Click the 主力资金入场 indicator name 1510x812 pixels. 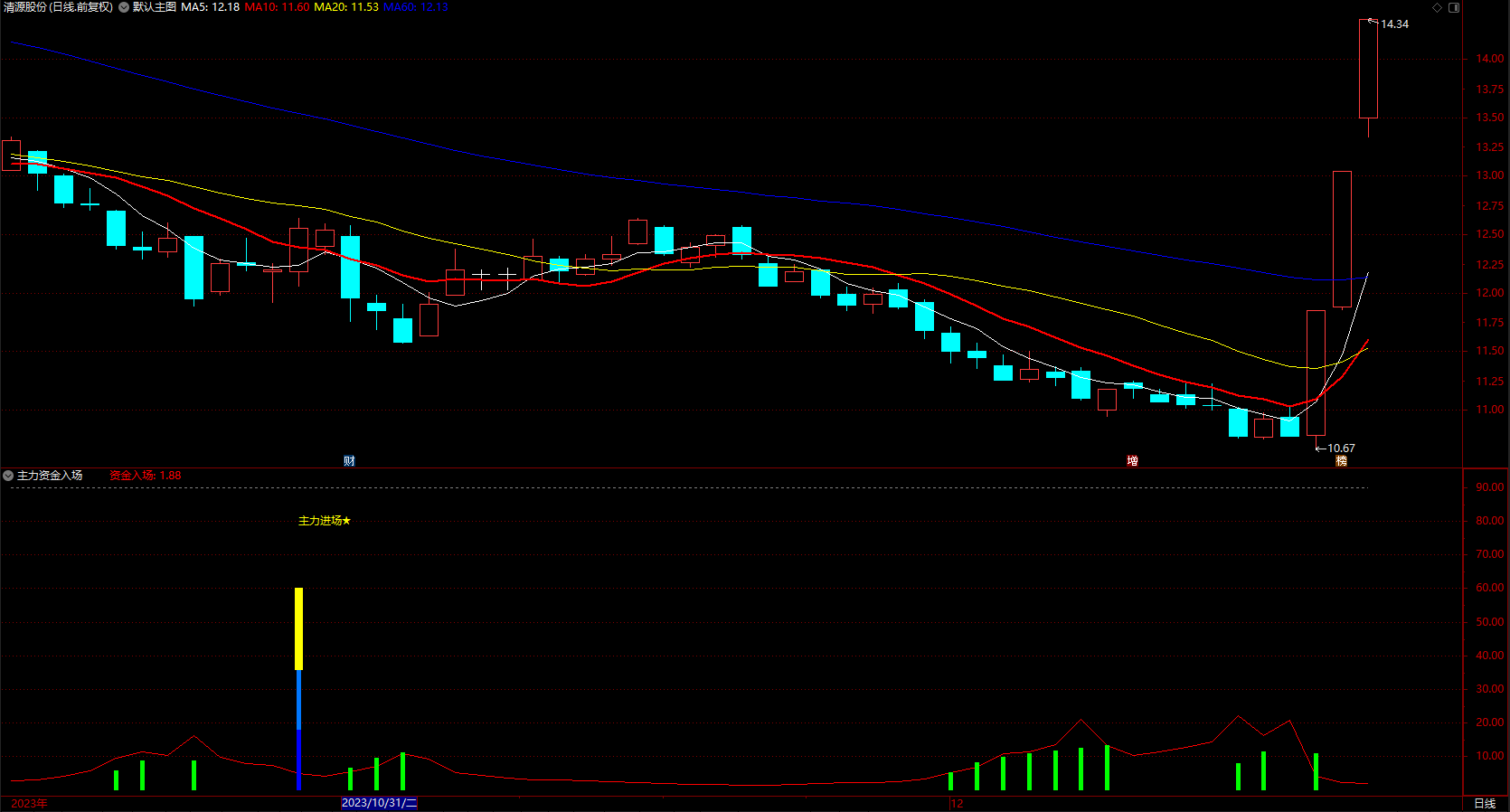(x=50, y=476)
